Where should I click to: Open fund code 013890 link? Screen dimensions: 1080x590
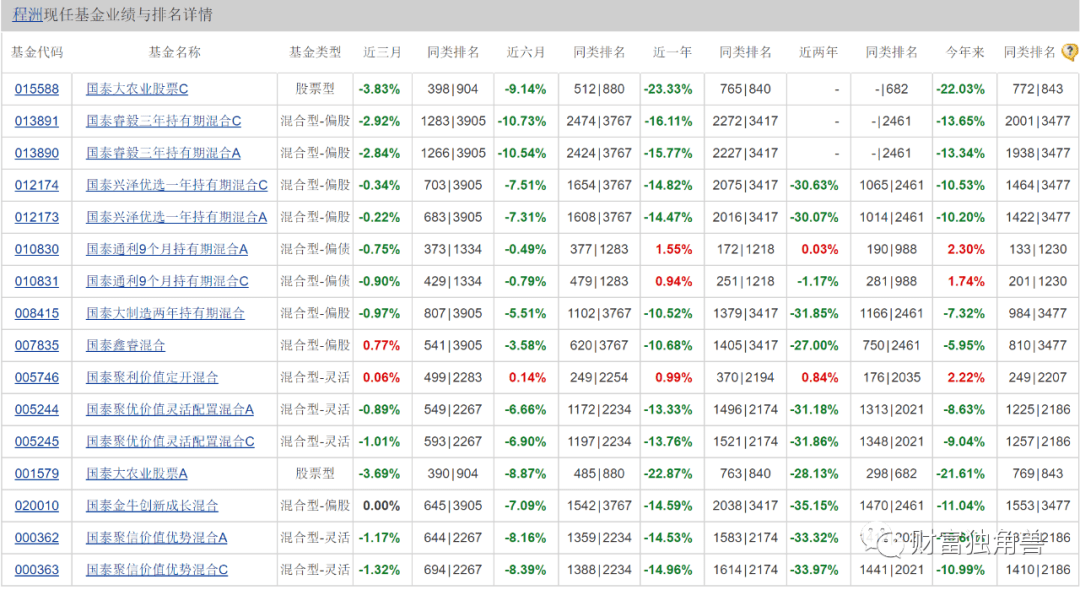point(37,153)
